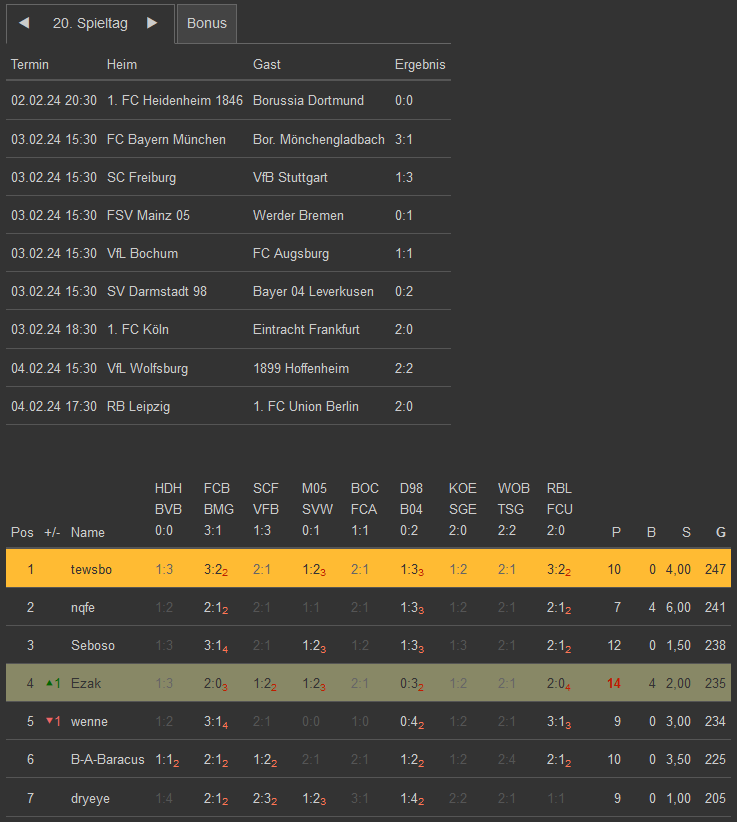This screenshot has height=822, width=737.
Task: Click the Name column header
Action: pyautogui.click(x=88, y=532)
